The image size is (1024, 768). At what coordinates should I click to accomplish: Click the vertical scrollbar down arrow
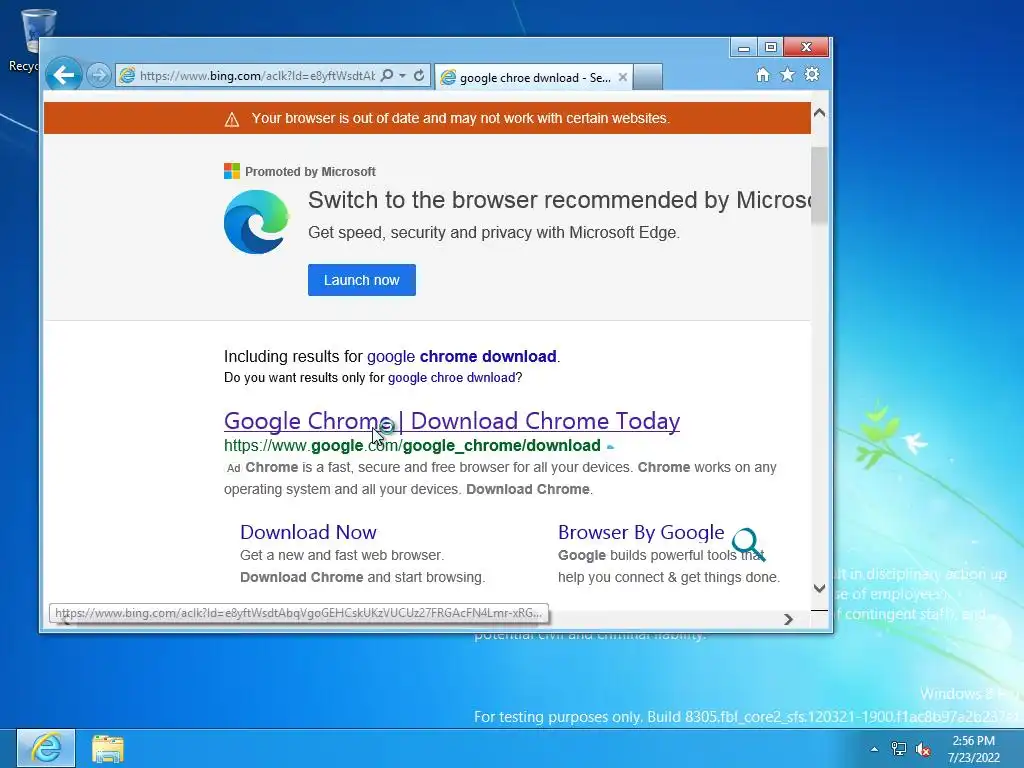pyautogui.click(x=819, y=588)
